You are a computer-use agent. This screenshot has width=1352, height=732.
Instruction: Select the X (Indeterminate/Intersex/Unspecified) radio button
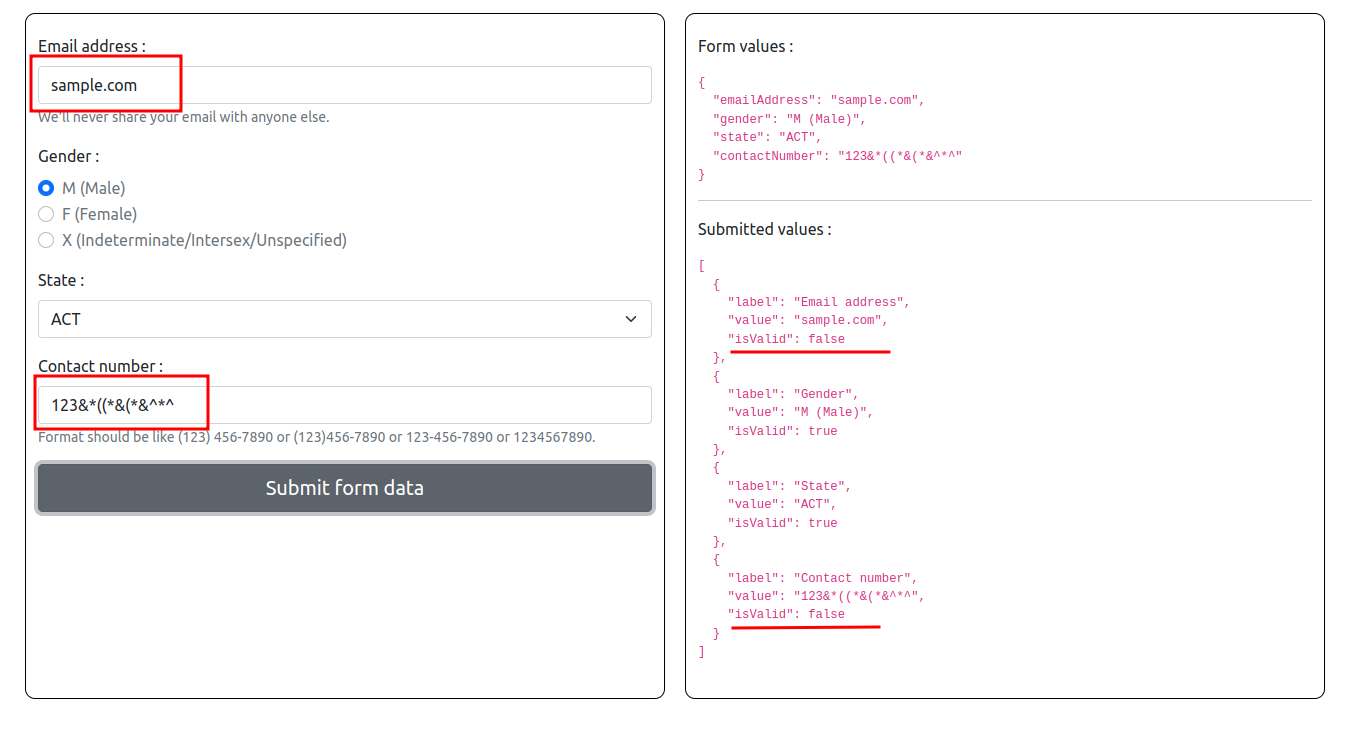[x=46, y=239]
